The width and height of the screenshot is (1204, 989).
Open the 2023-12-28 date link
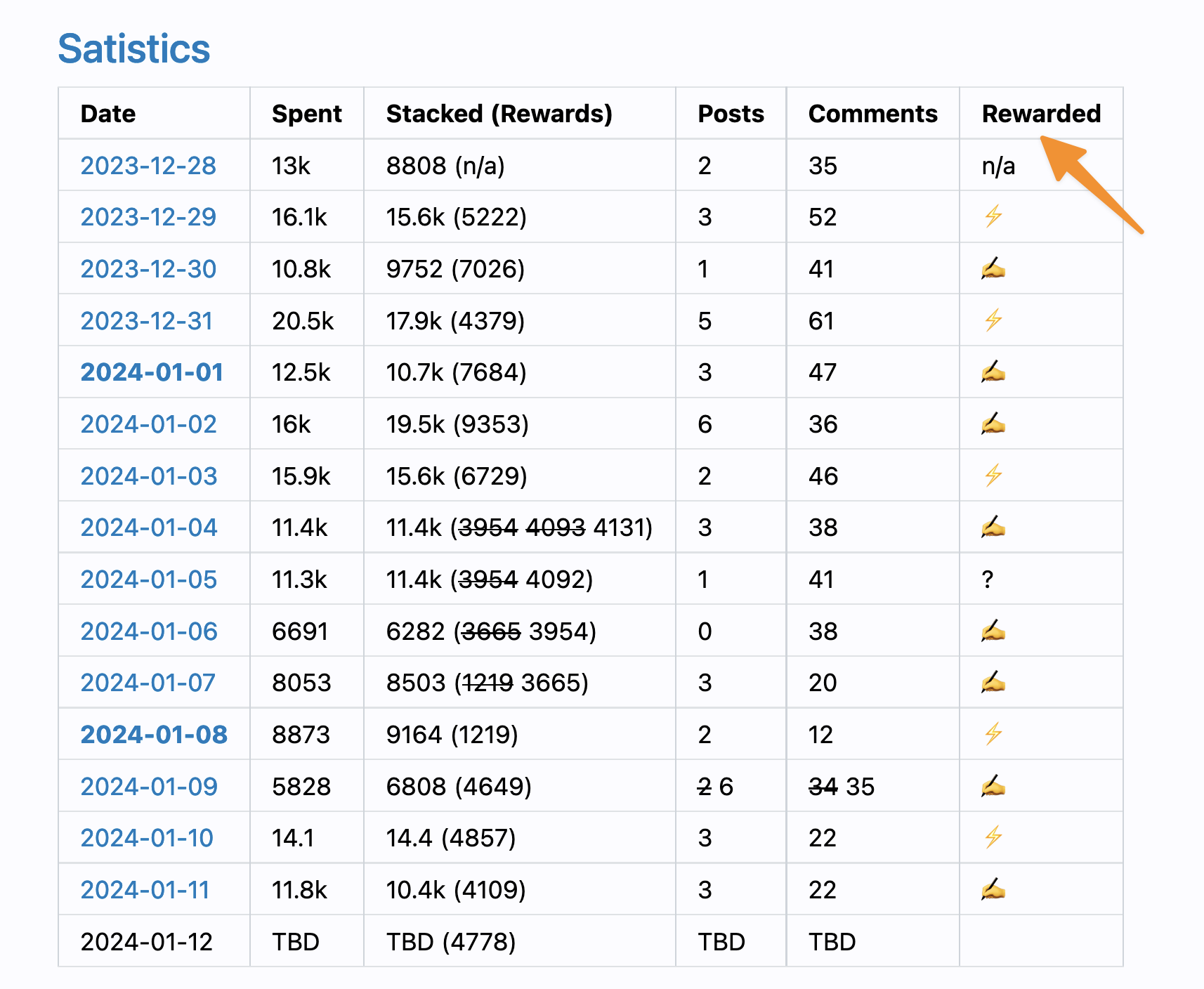point(148,166)
